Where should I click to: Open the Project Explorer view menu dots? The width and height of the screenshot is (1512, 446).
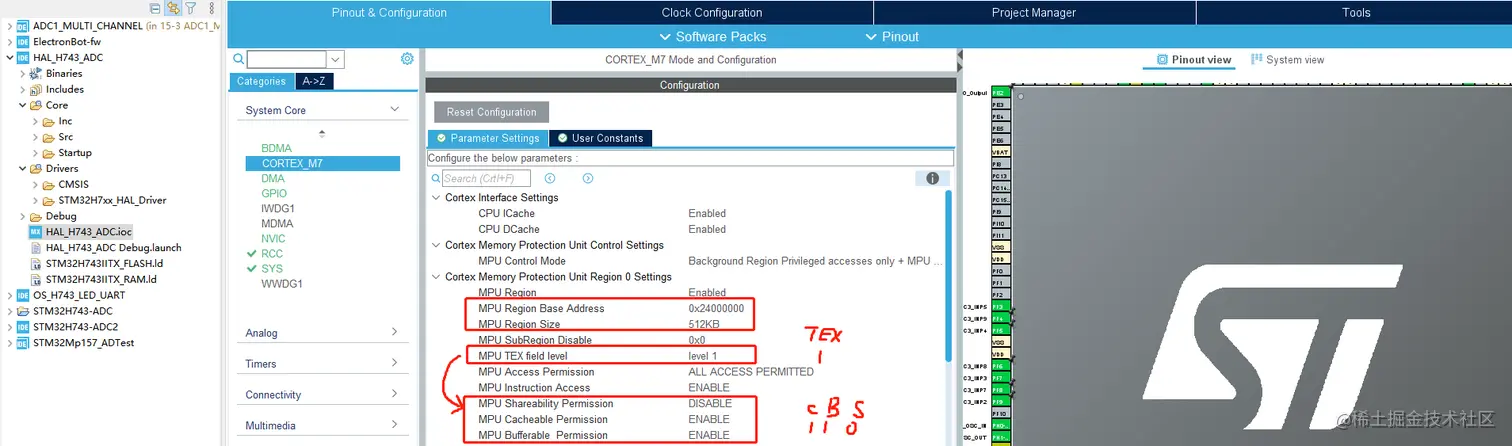click(211, 8)
